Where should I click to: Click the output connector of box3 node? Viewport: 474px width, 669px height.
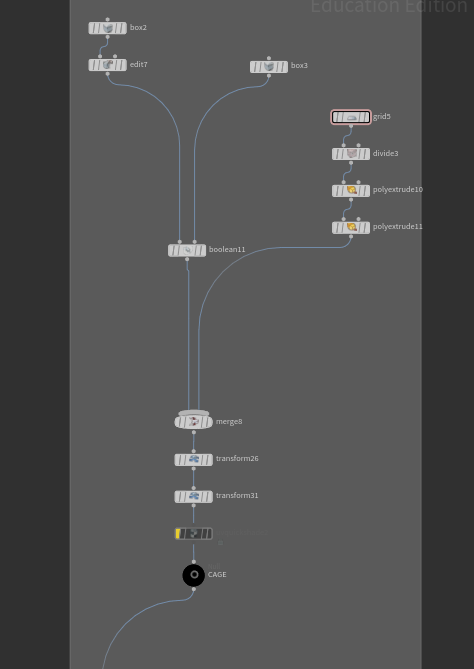point(269,76)
